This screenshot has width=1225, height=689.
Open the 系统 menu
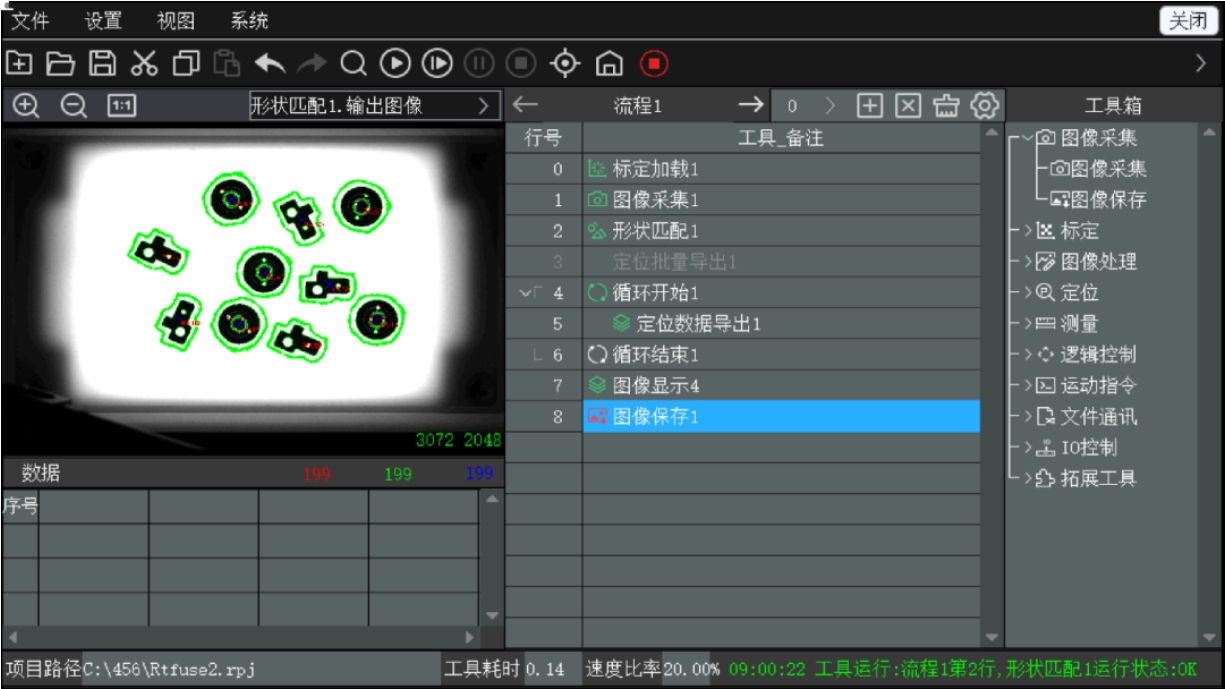249,20
